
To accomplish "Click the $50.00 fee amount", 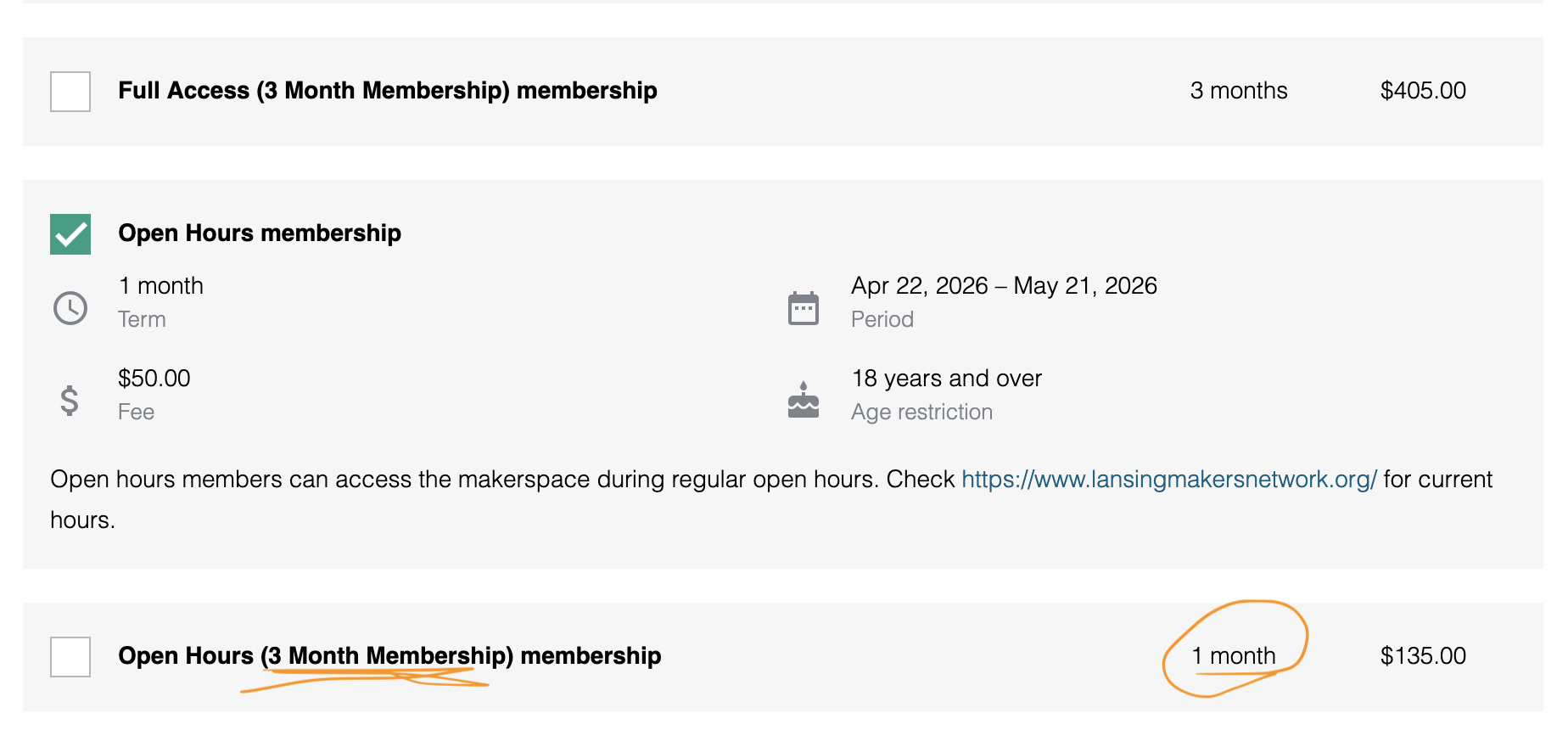I will point(154,379).
